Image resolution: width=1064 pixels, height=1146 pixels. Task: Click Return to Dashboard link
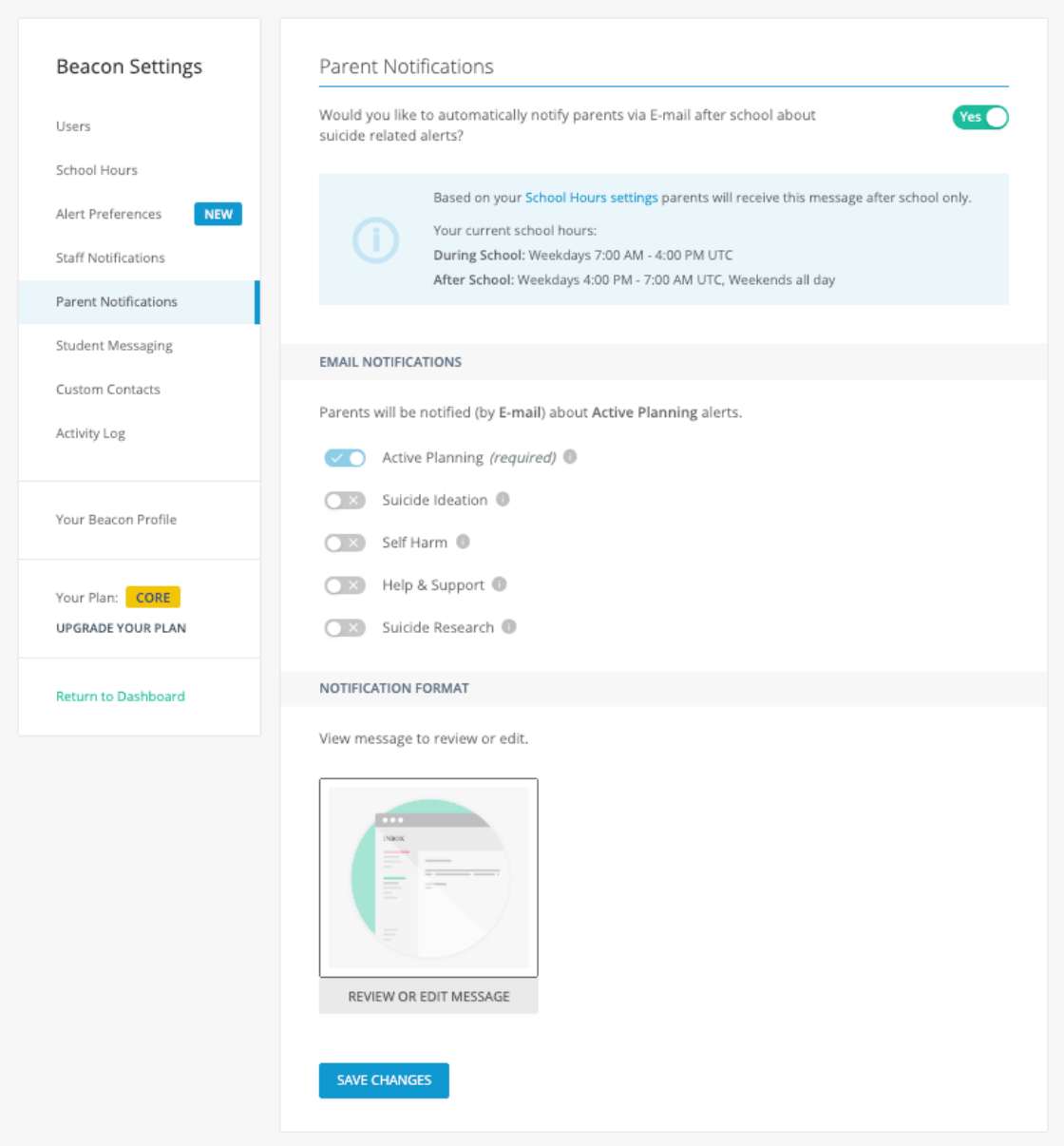121,697
